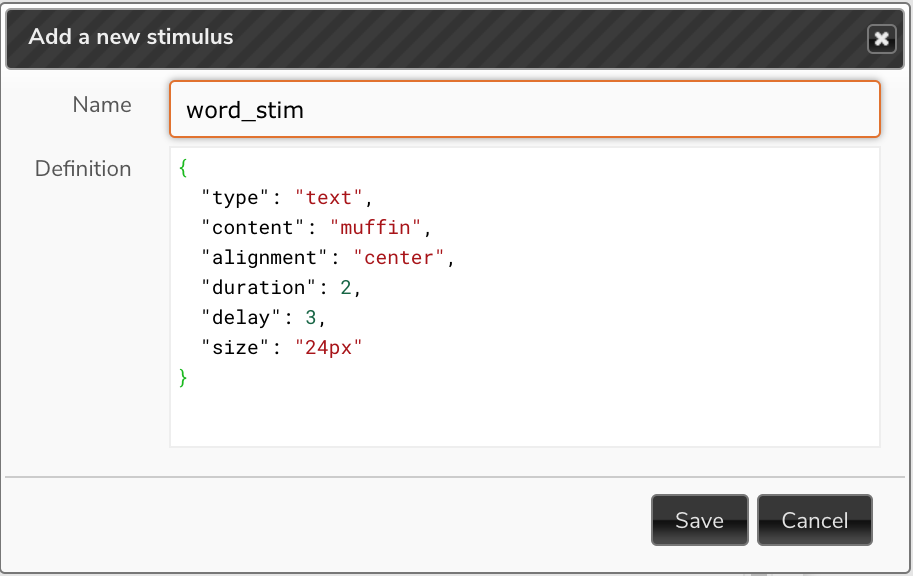
Task: Place cursor on the opening curly brace
Action: point(183,168)
